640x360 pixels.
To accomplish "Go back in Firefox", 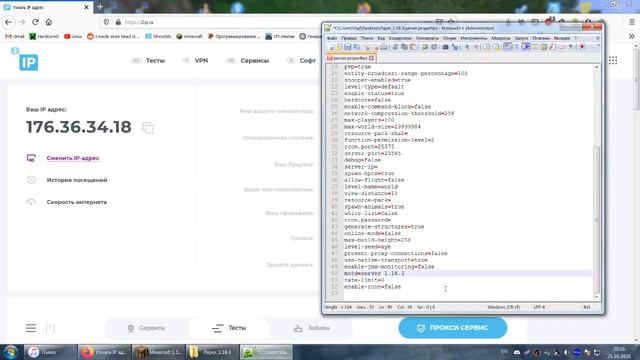I will [9, 22].
